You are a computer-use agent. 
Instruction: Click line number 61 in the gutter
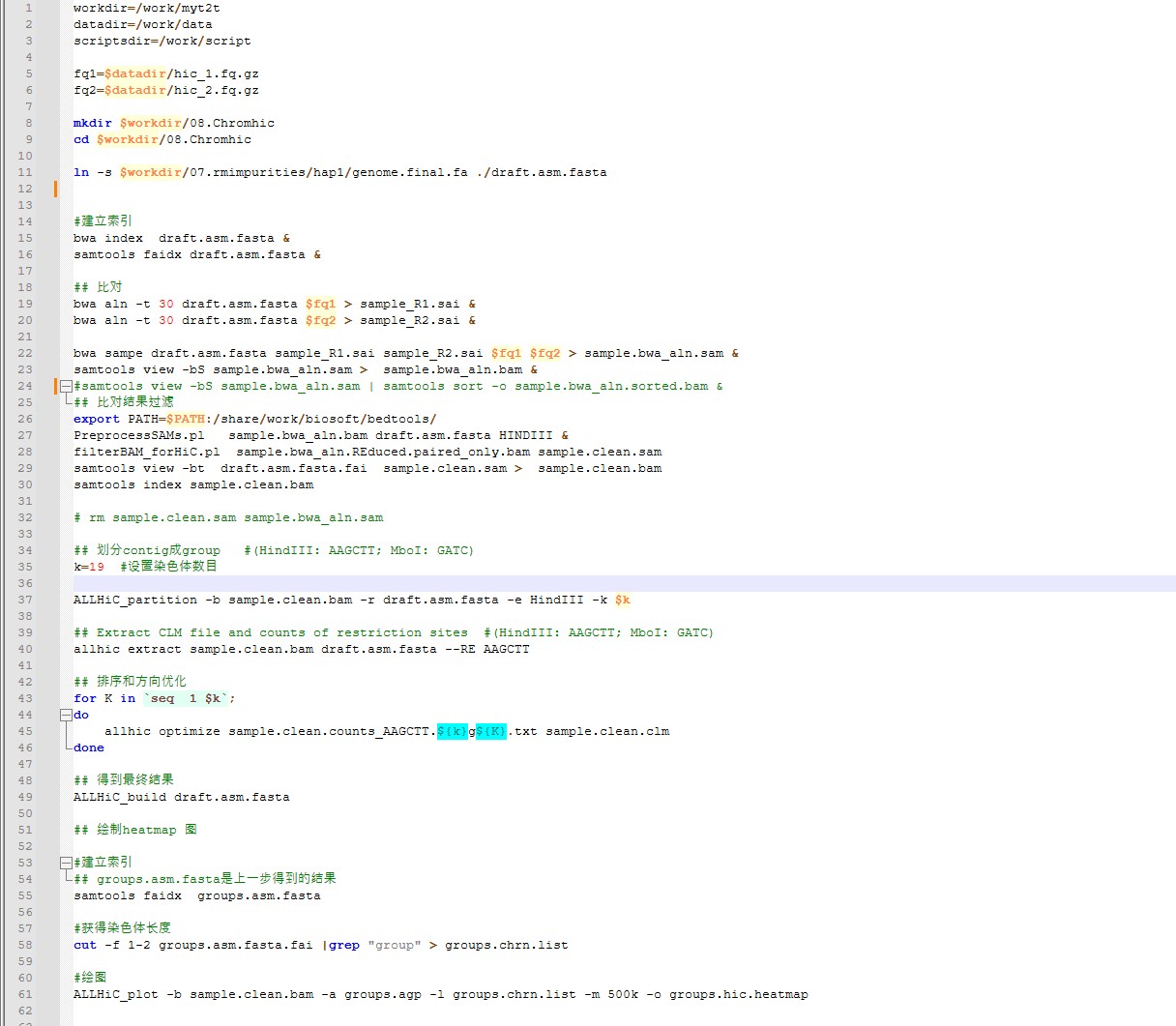point(25,994)
